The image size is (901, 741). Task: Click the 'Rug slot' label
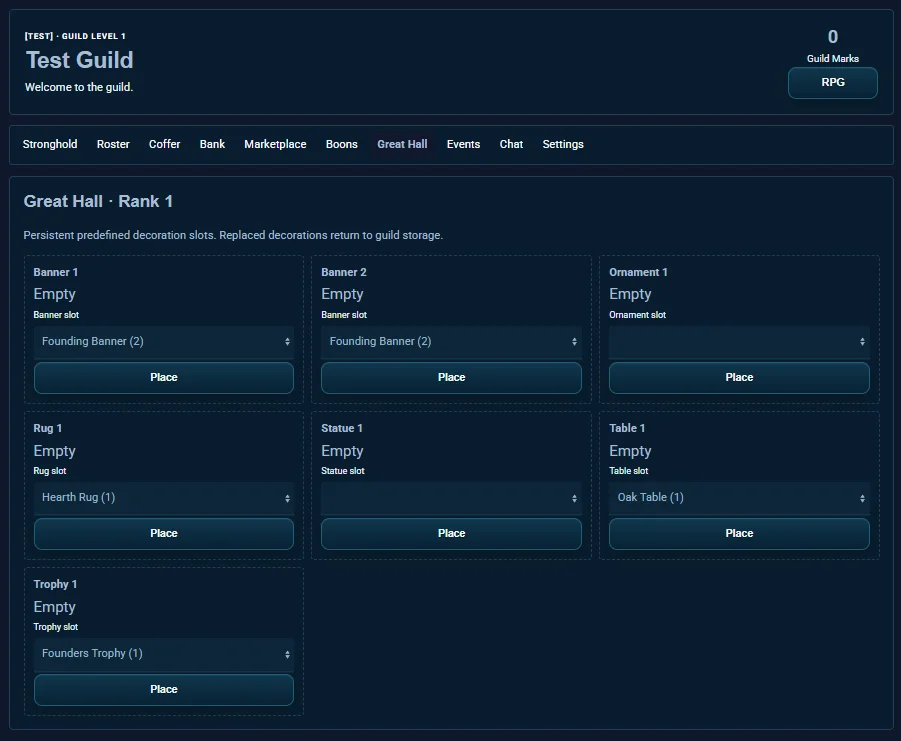click(49, 471)
